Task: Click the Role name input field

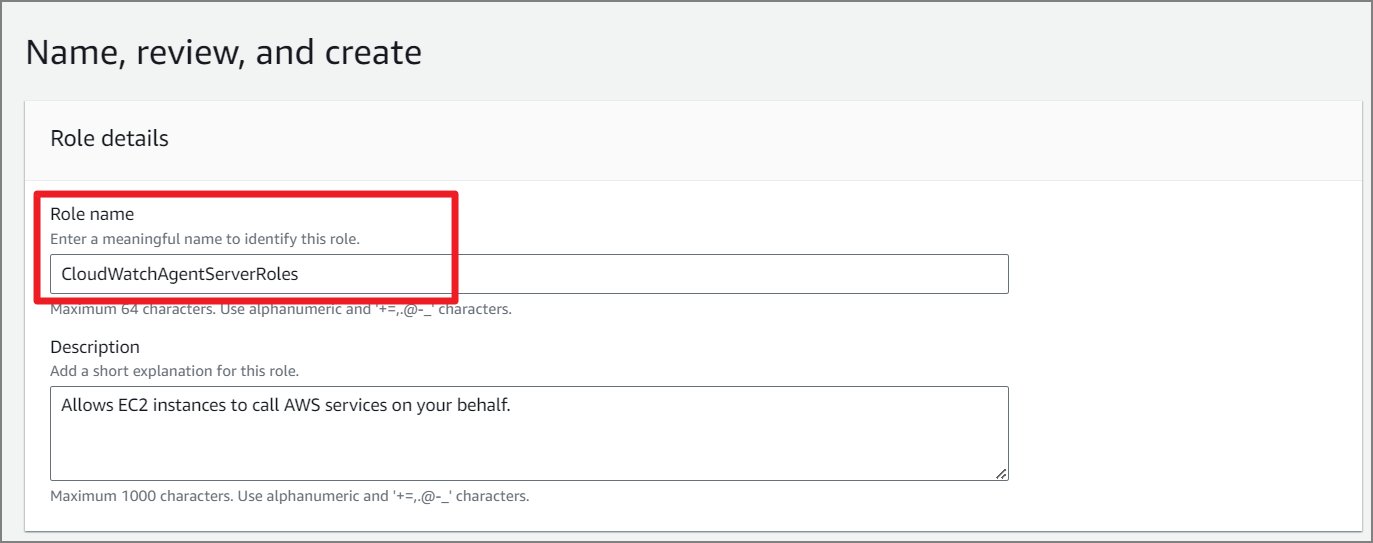Action: (529, 274)
